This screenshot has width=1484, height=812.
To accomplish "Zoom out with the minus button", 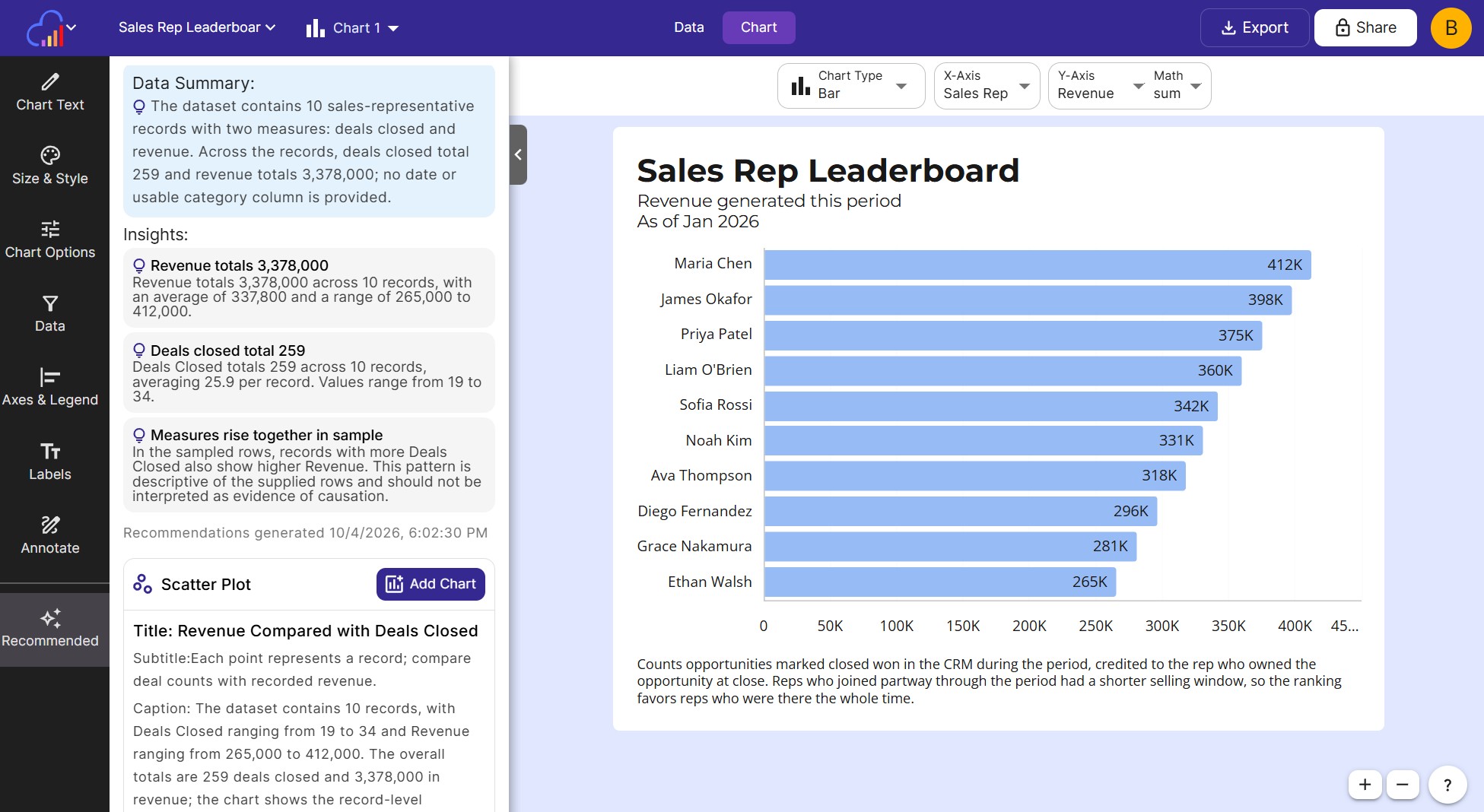I will [1403, 785].
